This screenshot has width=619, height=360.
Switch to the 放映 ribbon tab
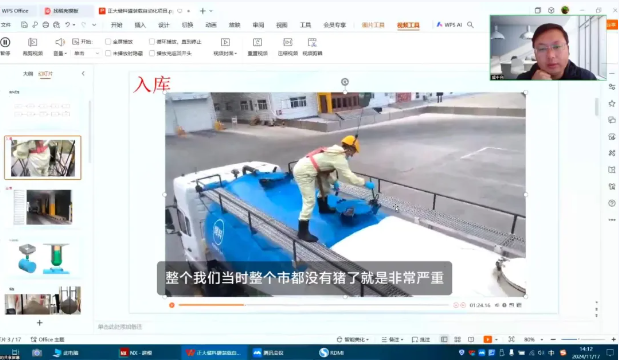click(234, 25)
